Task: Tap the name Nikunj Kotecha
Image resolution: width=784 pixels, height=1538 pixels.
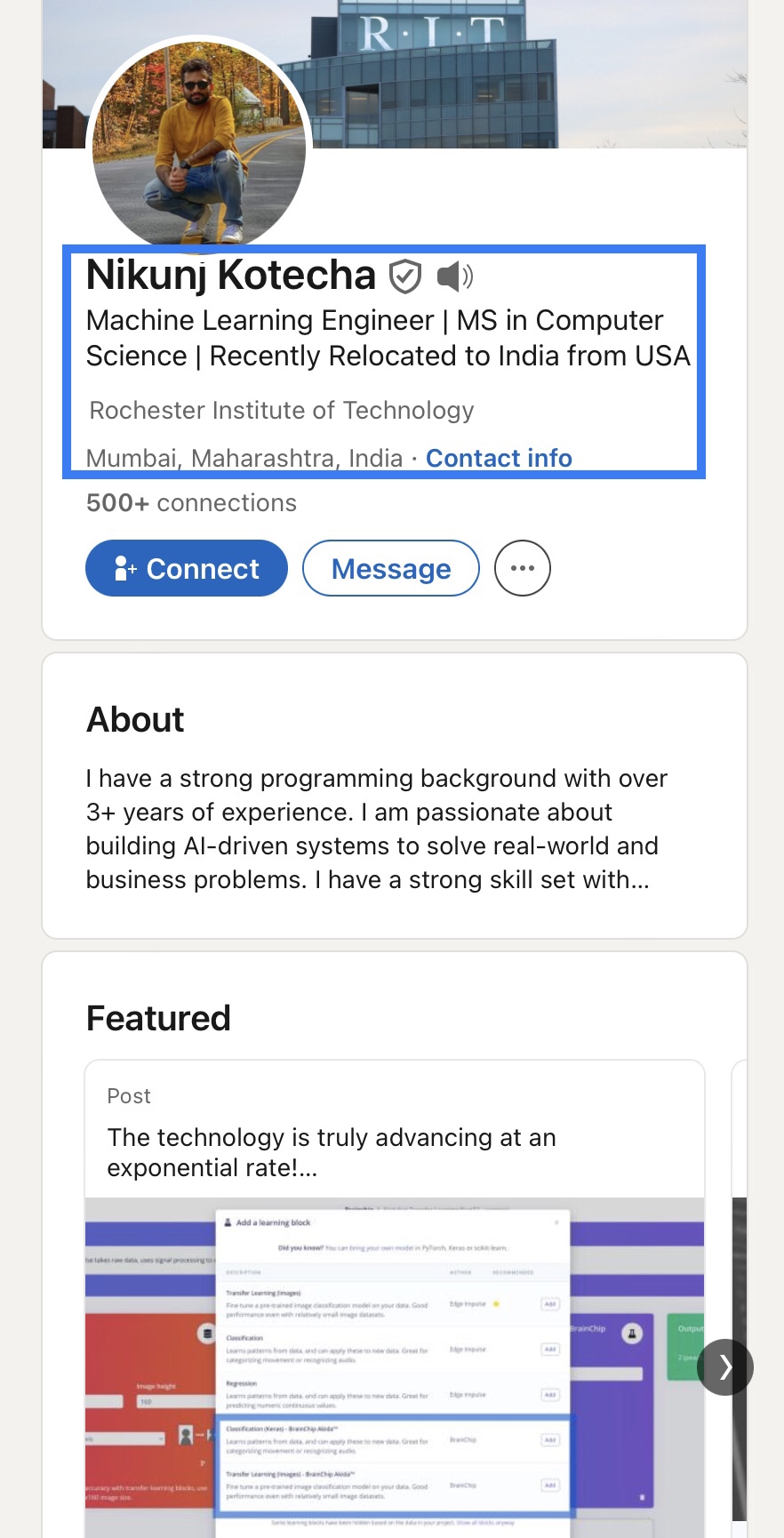Action: (231, 276)
